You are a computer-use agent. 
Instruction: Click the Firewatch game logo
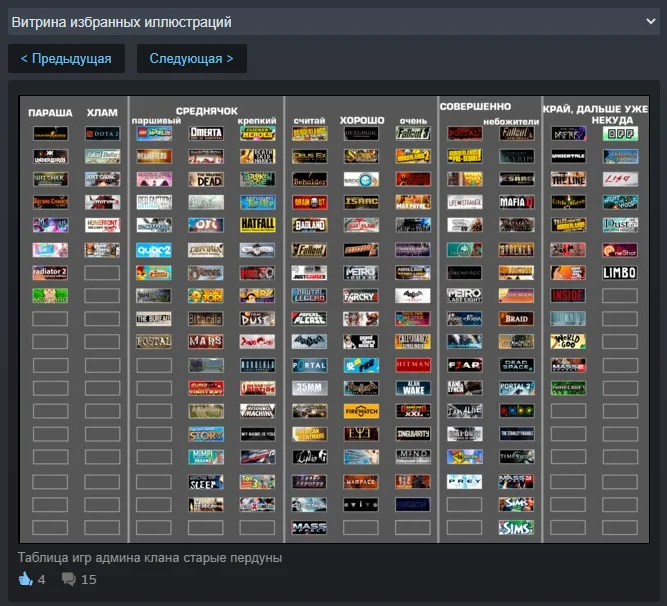pos(361,411)
